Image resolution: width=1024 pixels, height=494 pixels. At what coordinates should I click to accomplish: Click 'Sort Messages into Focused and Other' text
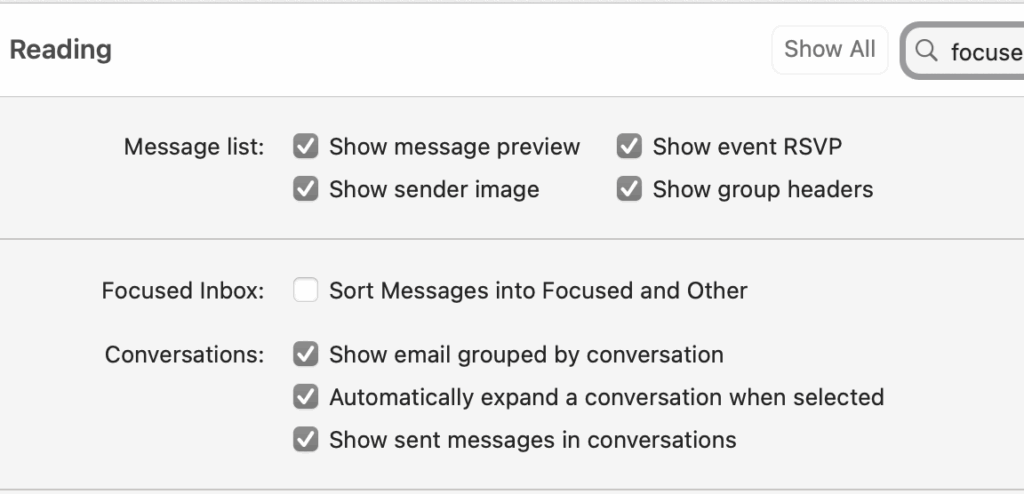[538, 290]
